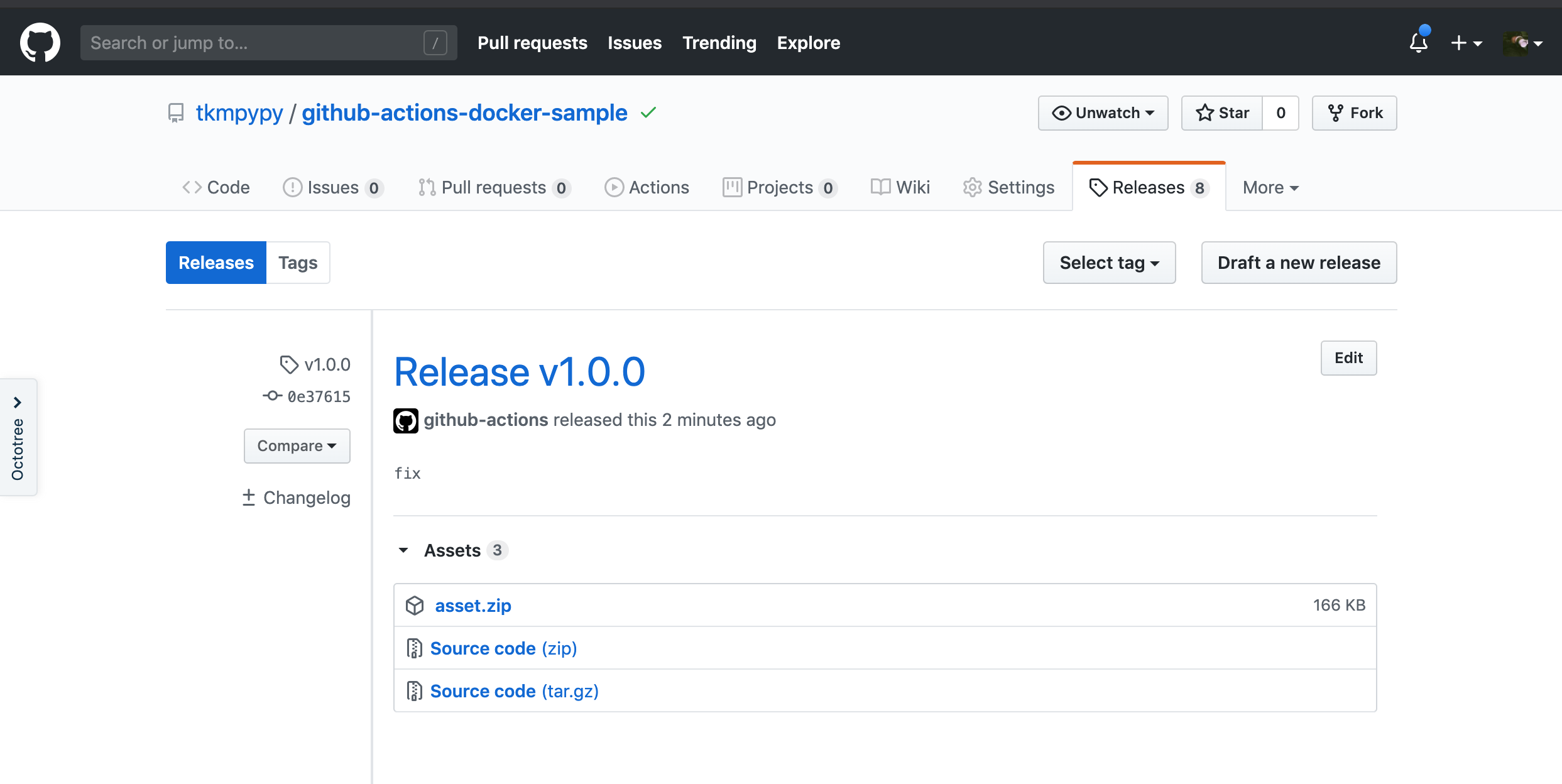Click the star icon in the Star button

click(x=1204, y=113)
